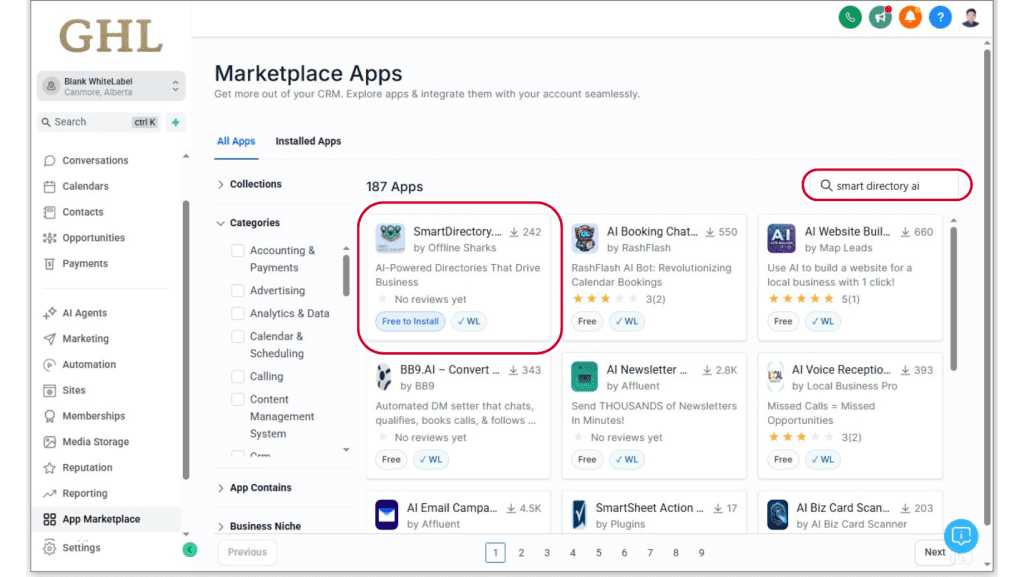Viewport: 1024px width, 577px height.
Task: Open the orange notifications bell
Action: (910, 17)
